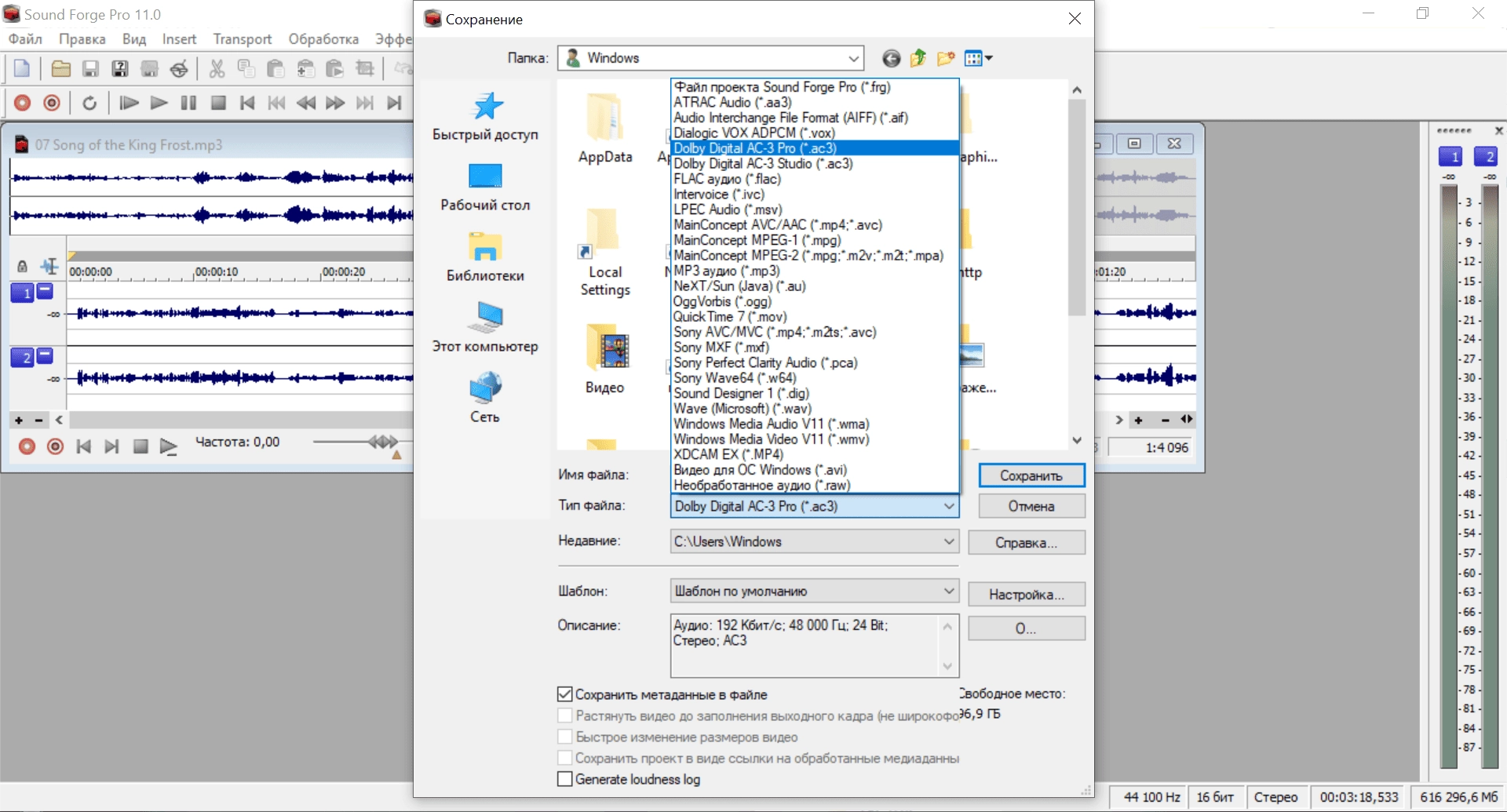Screen dimensions: 1507x812
Task: Go up one folder level
Action: [918, 58]
